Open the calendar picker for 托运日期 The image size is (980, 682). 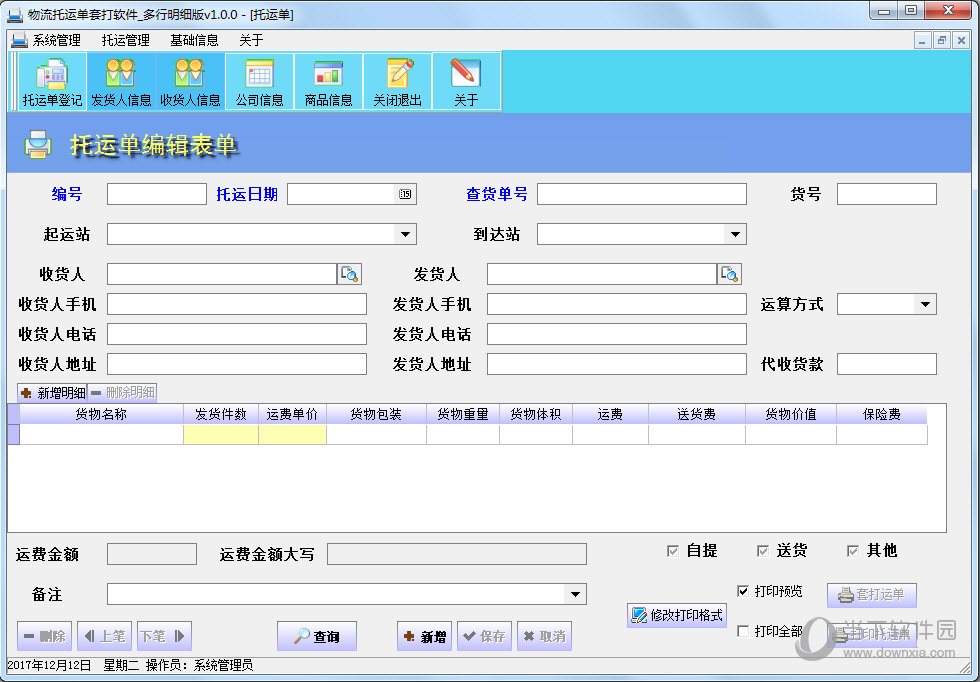(405, 194)
